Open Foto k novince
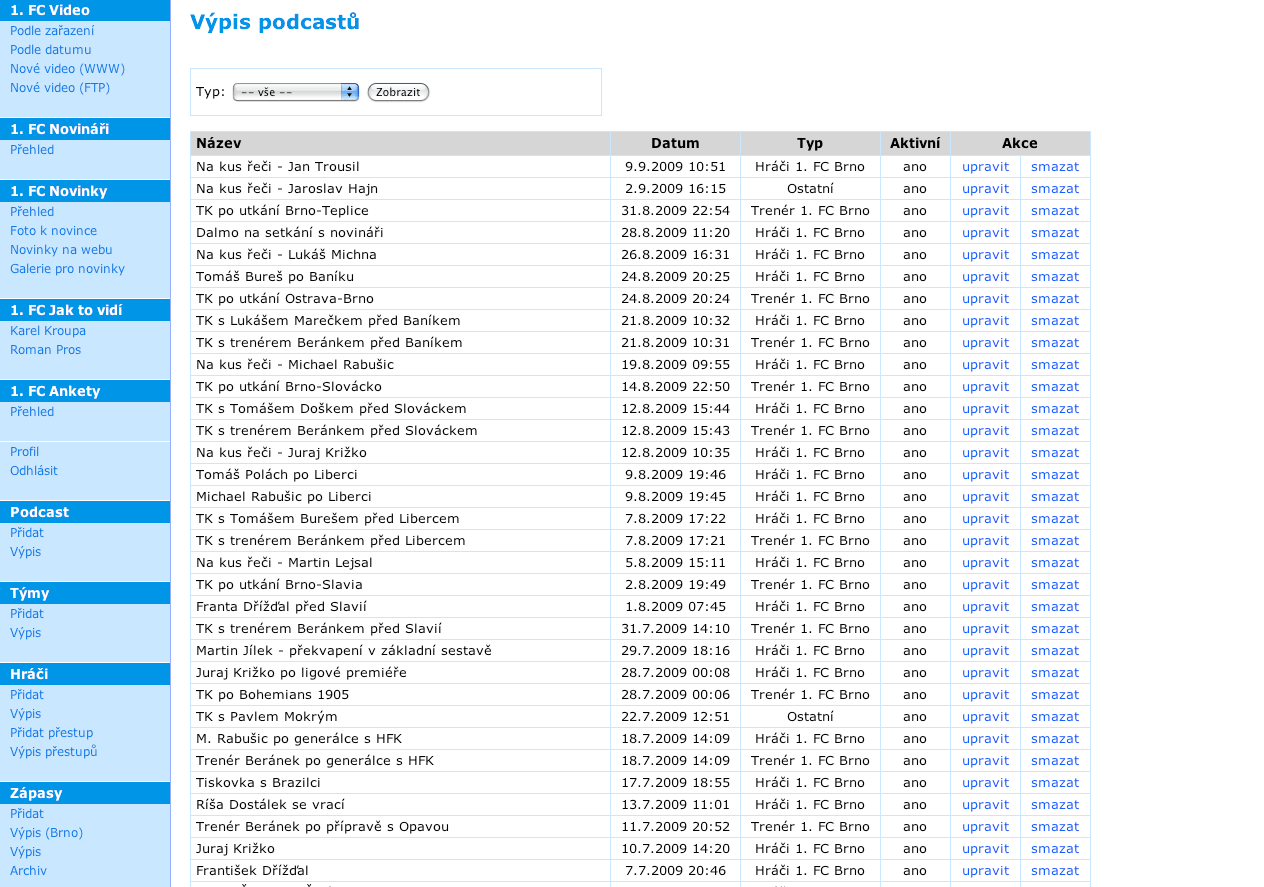This screenshot has width=1264, height=887. point(53,231)
